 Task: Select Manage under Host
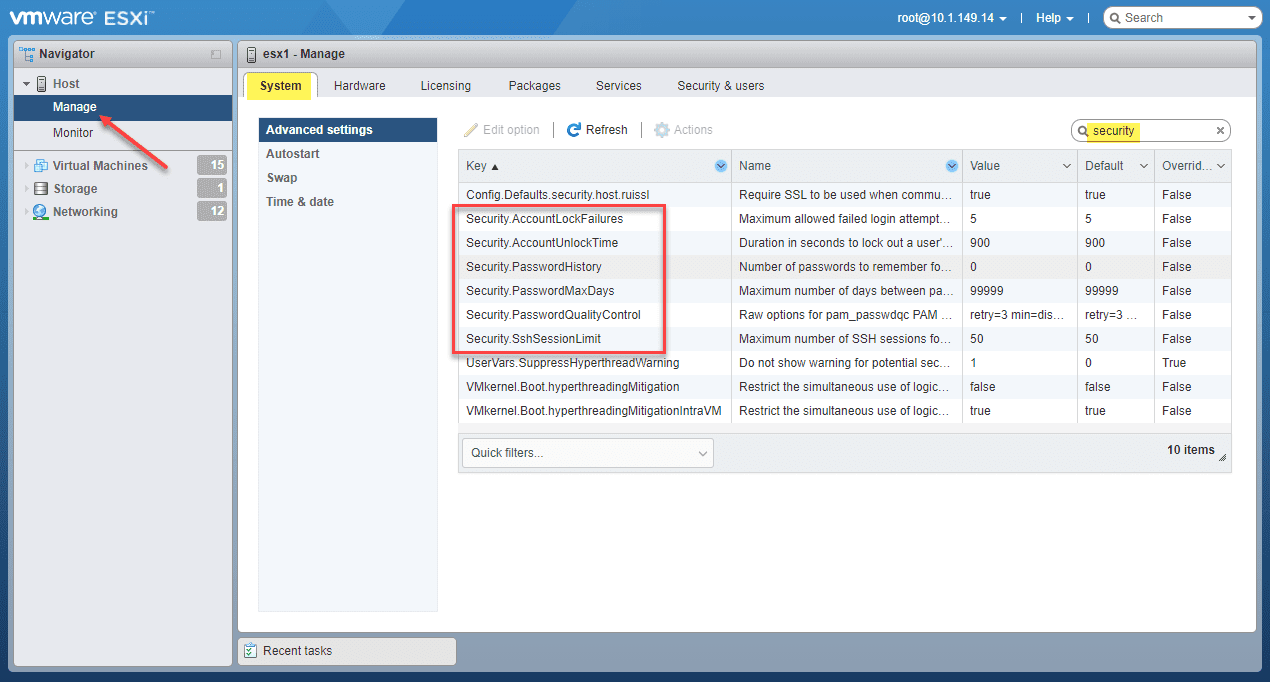pos(123,107)
